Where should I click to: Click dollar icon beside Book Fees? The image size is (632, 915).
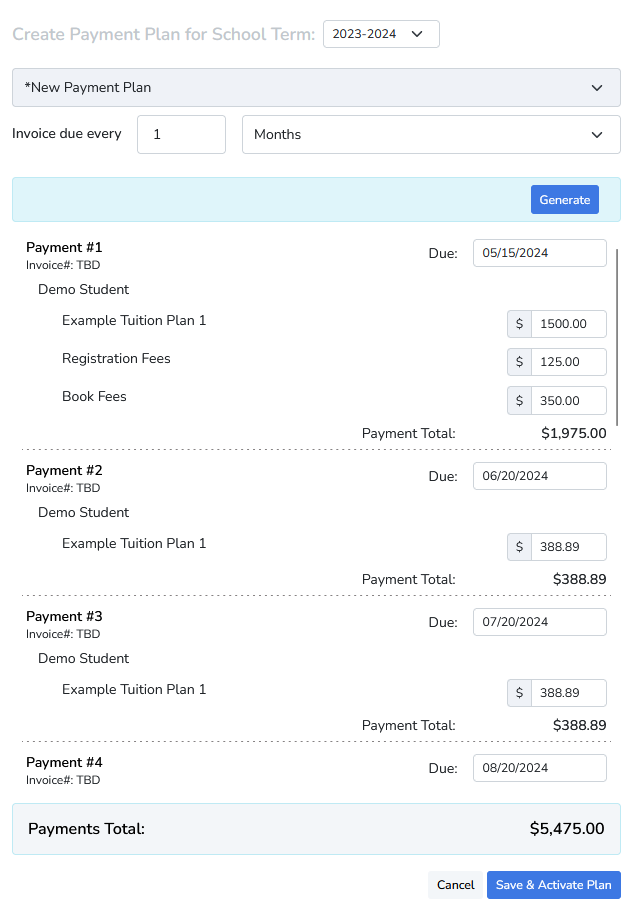click(519, 400)
